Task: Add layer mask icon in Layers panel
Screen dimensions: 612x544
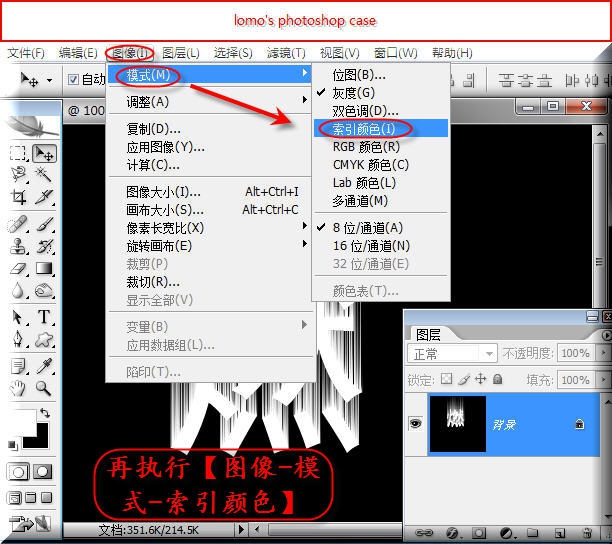Action: tap(479, 533)
